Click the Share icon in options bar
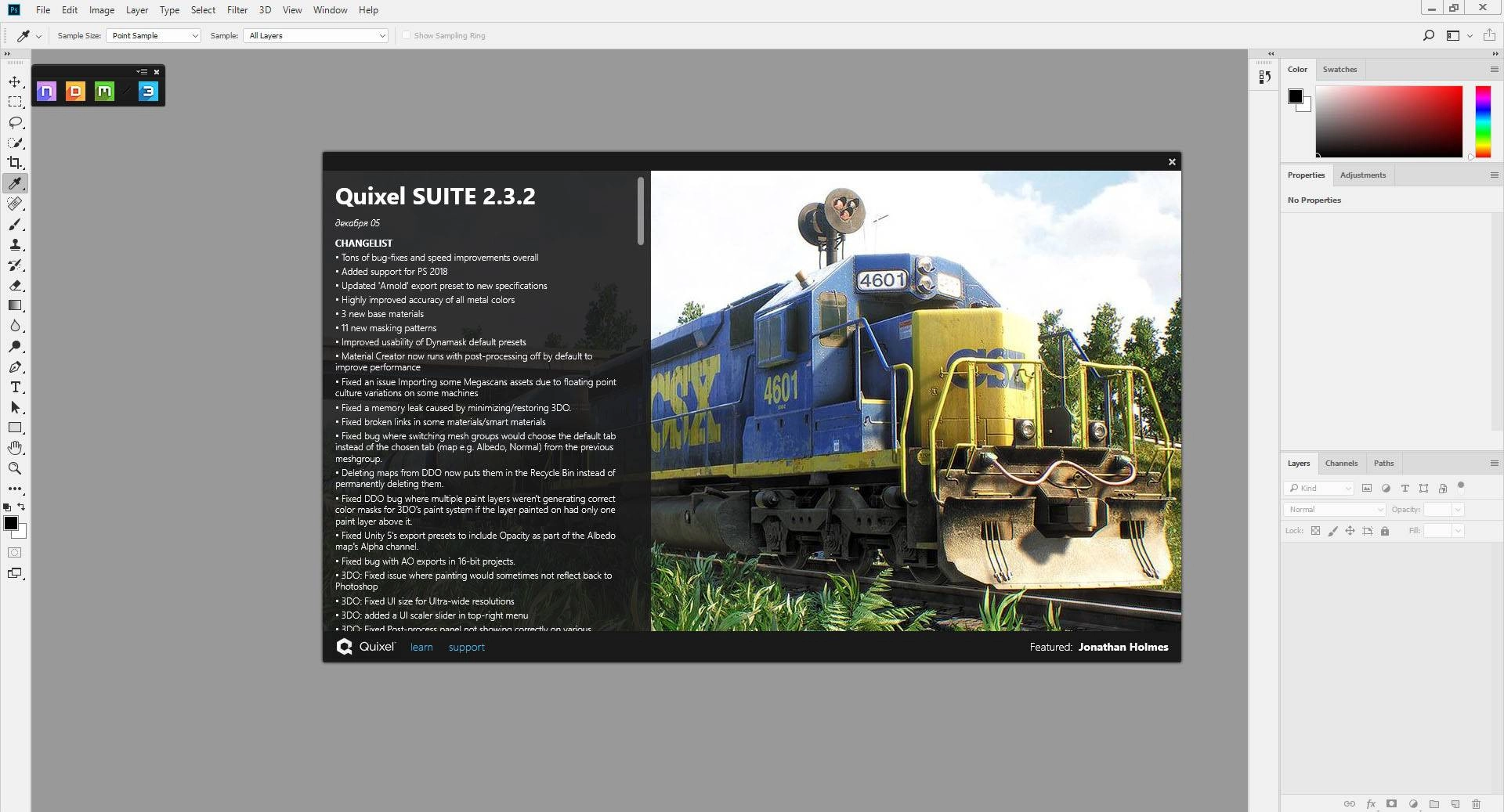This screenshot has width=1504, height=812. pyautogui.click(x=1489, y=35)
